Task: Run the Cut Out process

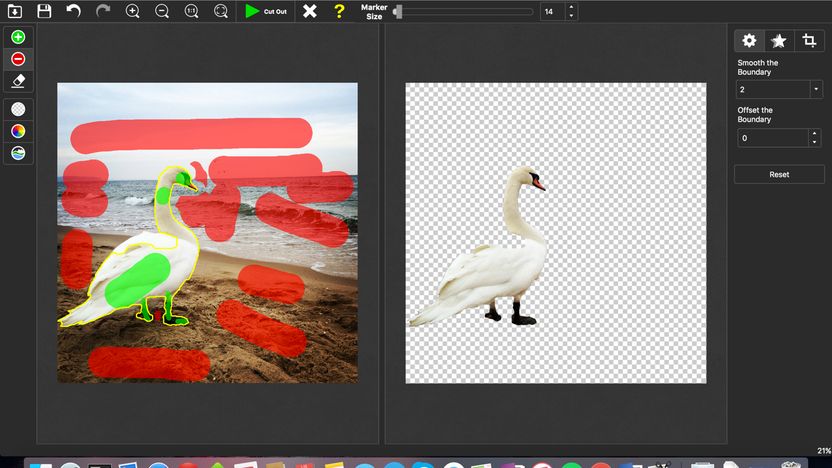Action: [x=266, y=11]
